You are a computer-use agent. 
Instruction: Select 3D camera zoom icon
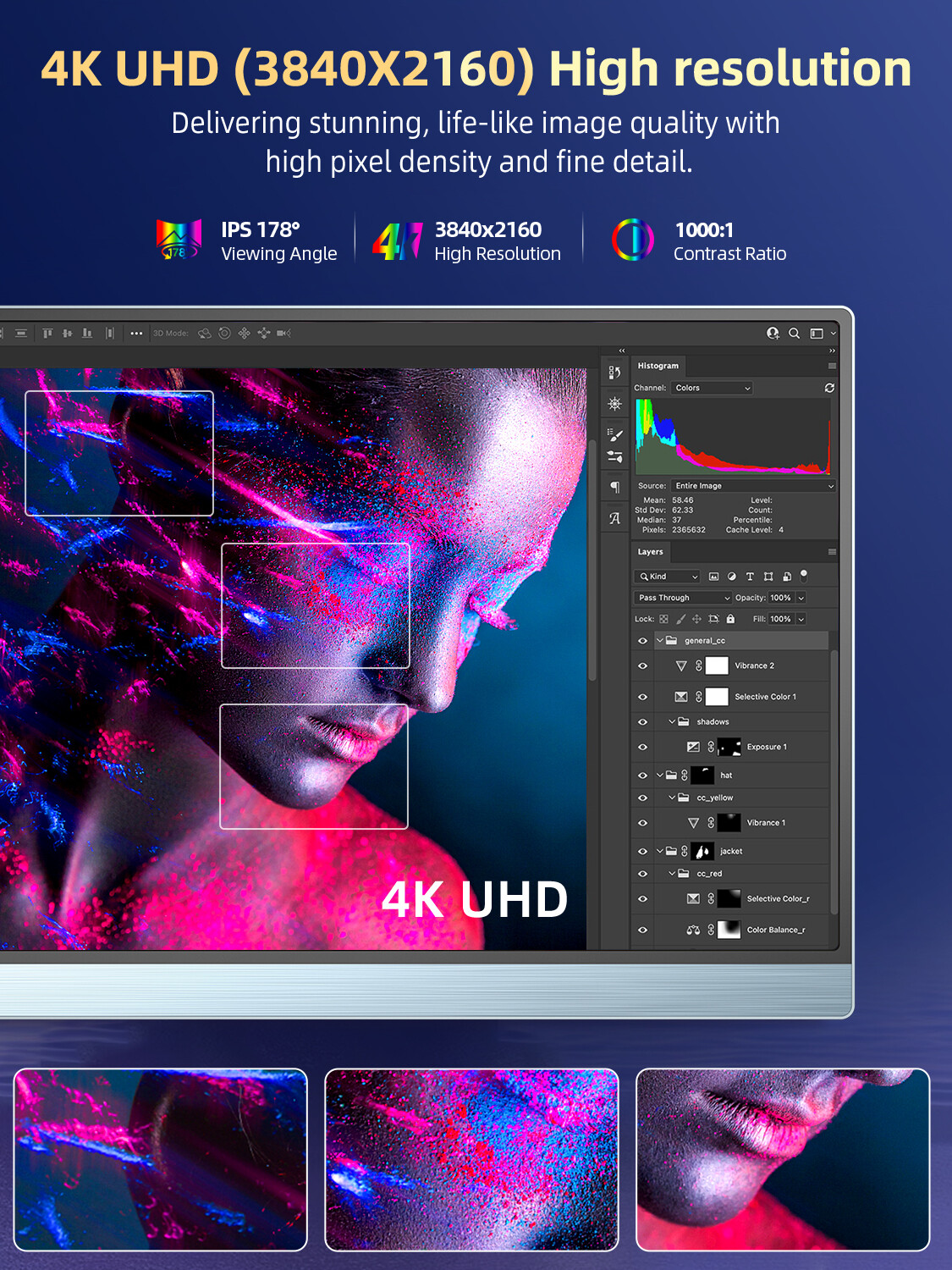(x=283, y=334)
